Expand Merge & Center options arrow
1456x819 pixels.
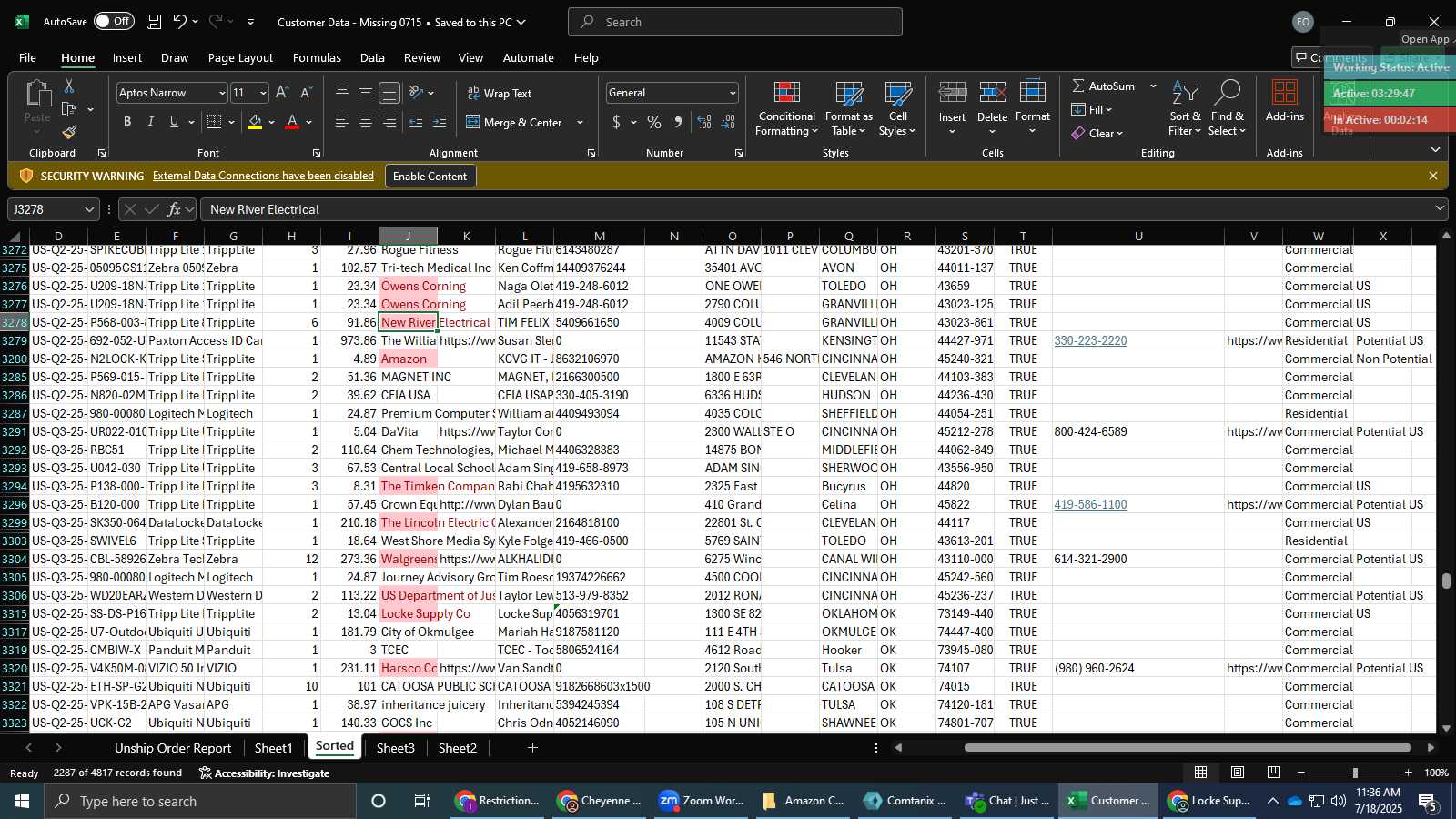[x=581, y=122]
